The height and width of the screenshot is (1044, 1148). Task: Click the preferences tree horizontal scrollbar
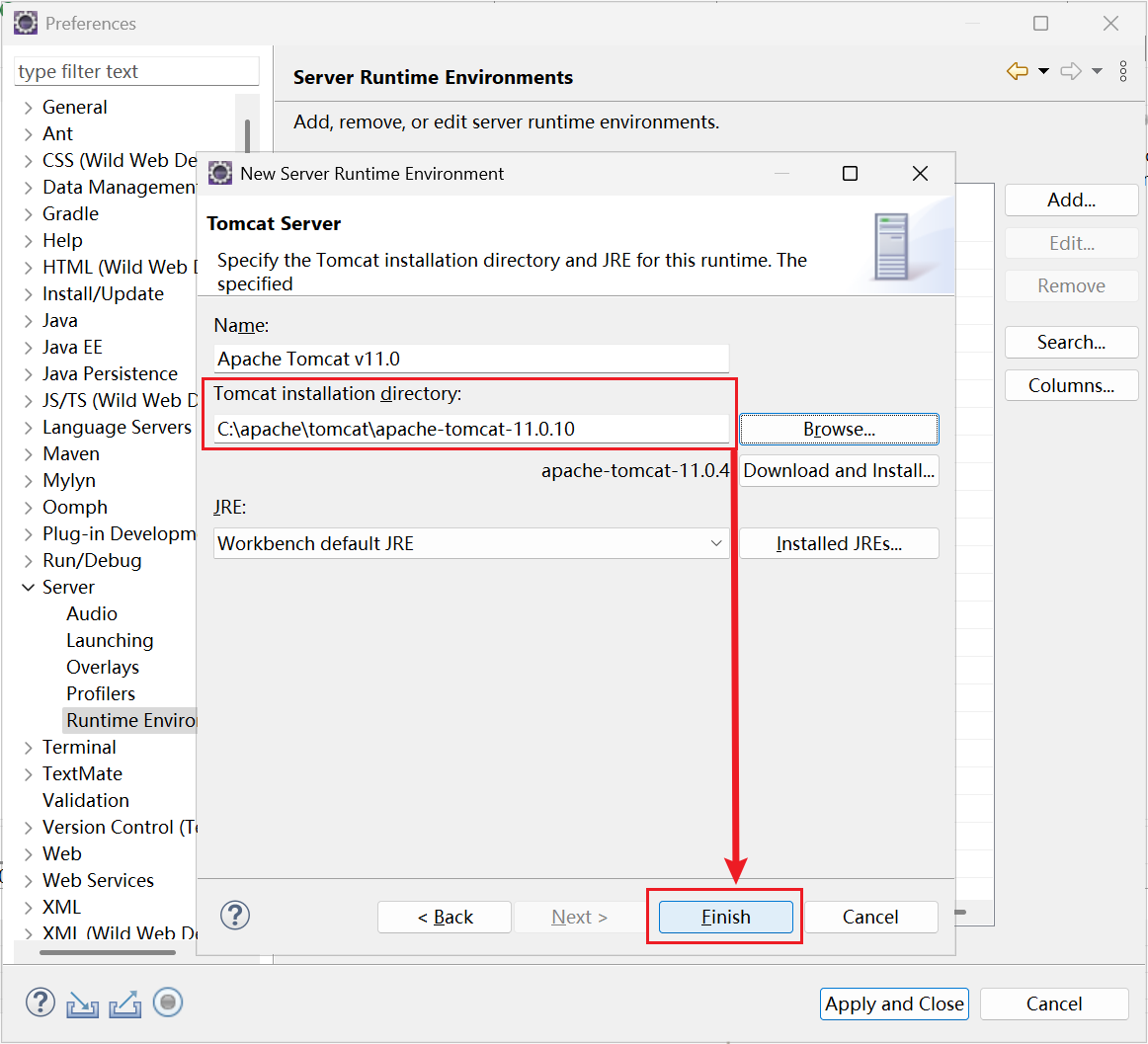pyautogui.click(x=108, y=952)
